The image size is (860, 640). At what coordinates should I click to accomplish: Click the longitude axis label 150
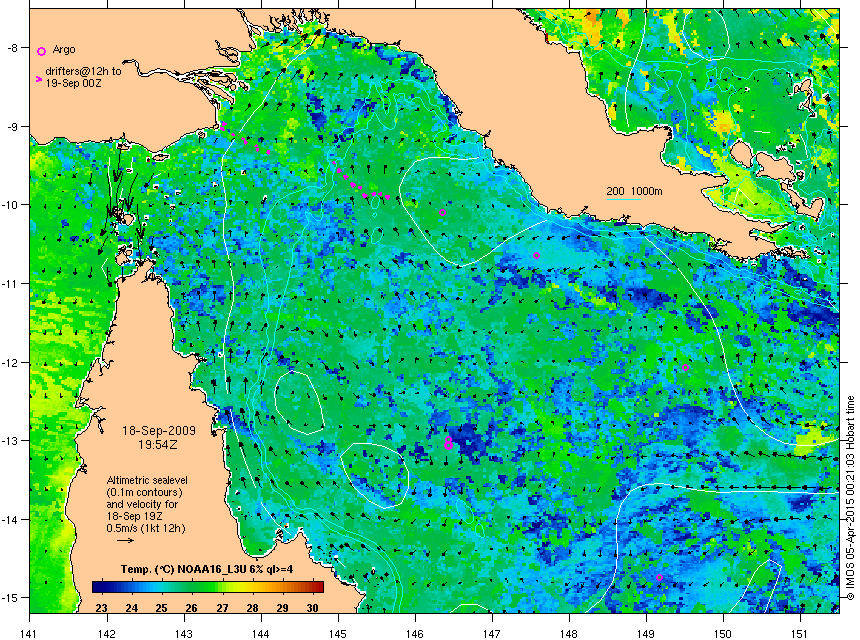(723, 633)
